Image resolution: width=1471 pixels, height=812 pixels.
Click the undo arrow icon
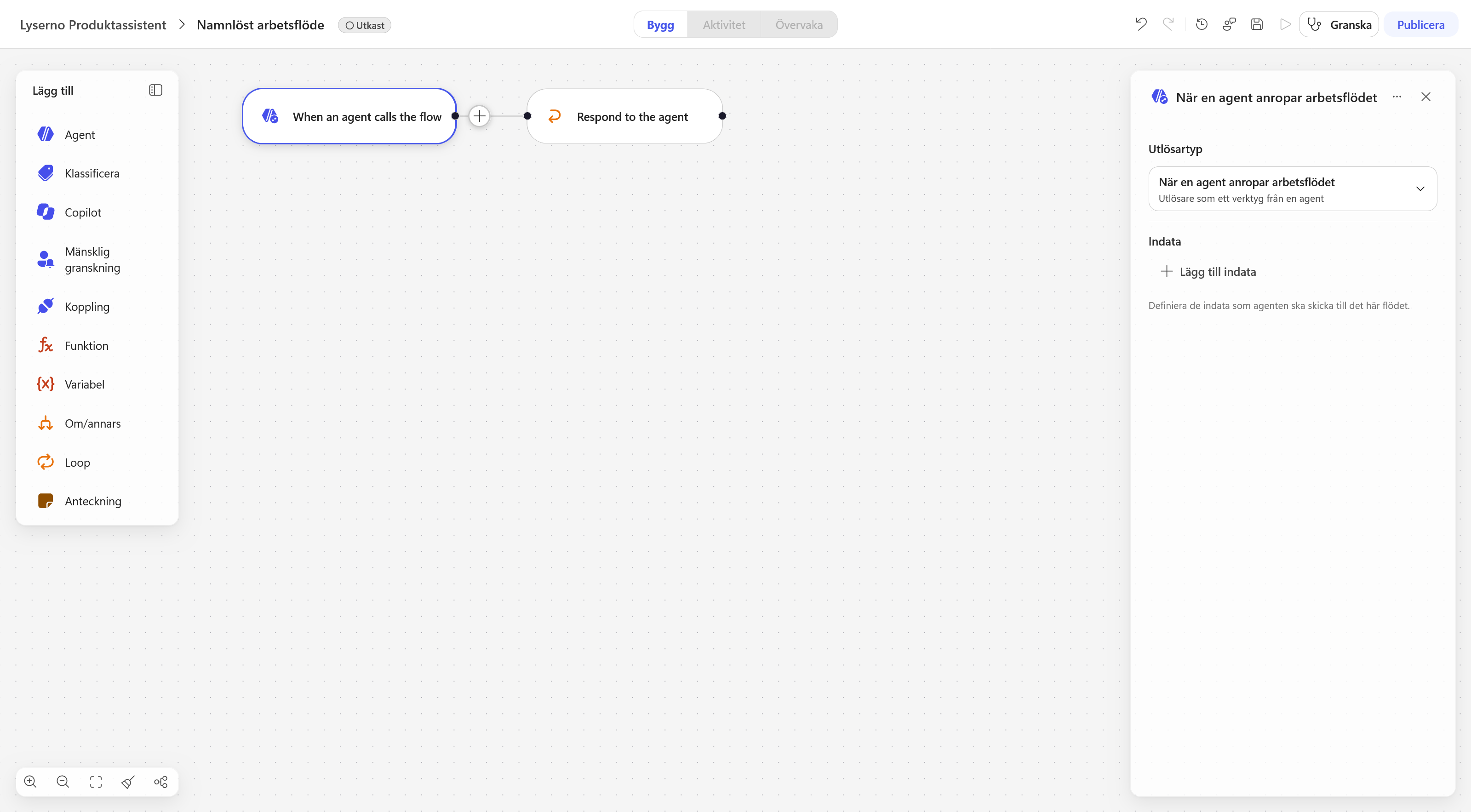[1141, 24]
